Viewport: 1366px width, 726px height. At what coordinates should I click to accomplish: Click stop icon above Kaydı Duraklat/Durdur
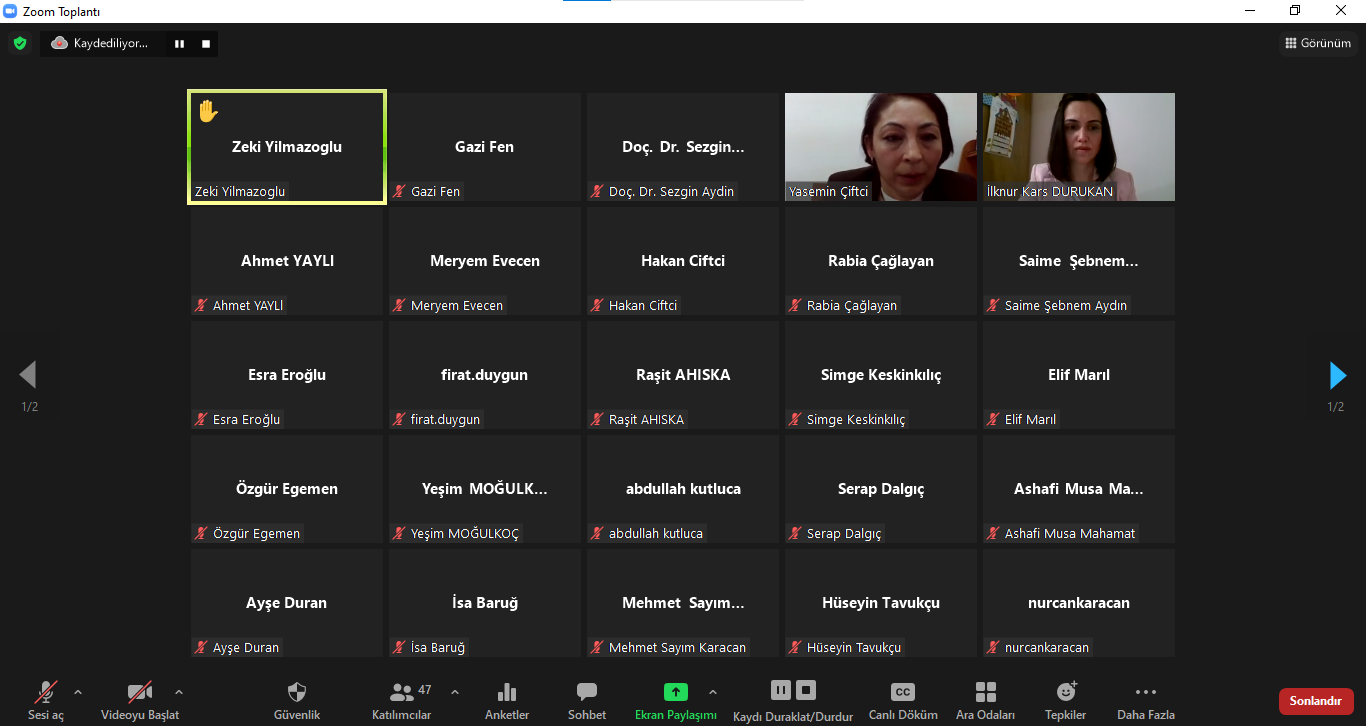pyautogui.click(x=807, y=689)
